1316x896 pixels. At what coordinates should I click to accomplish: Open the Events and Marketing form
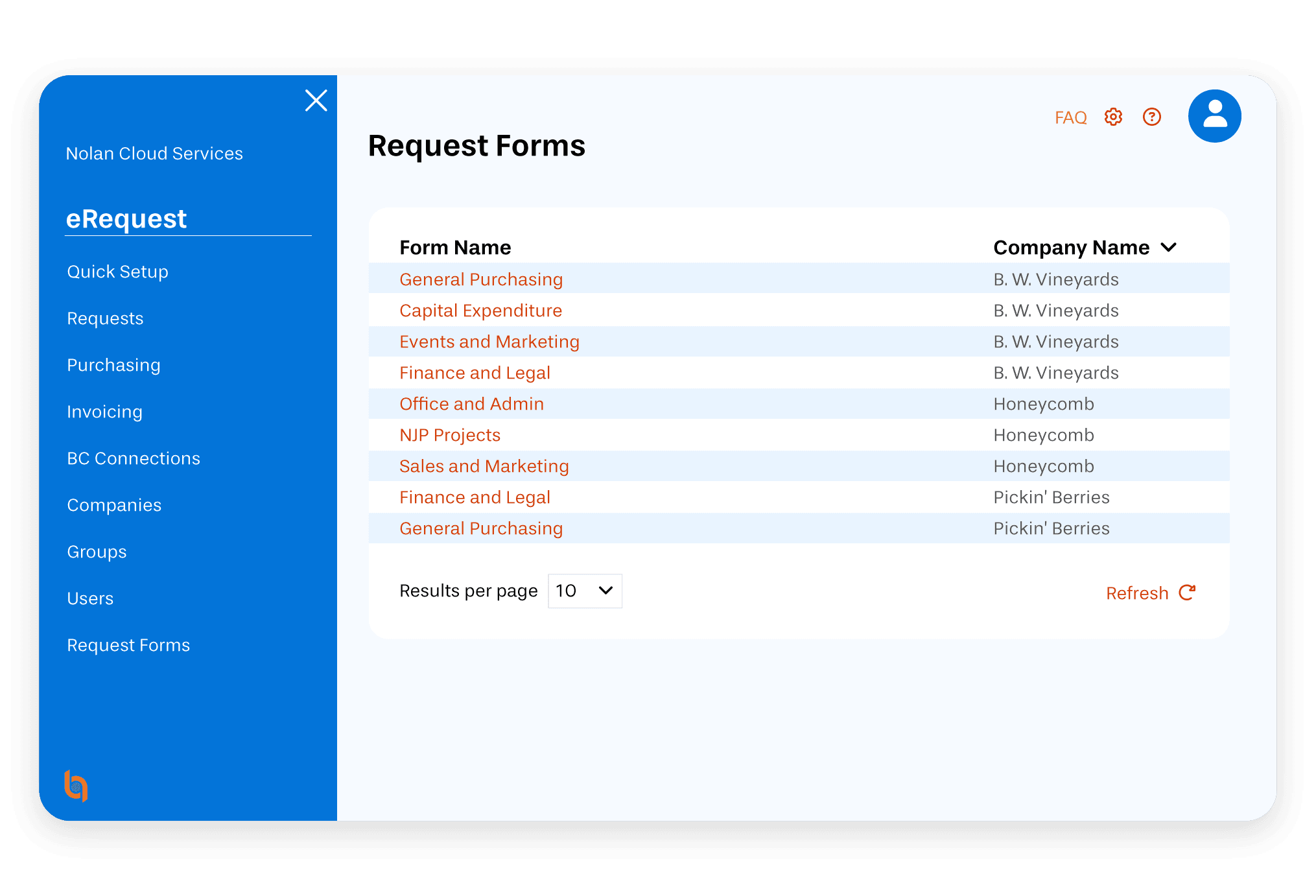click(x=489, y=342)
